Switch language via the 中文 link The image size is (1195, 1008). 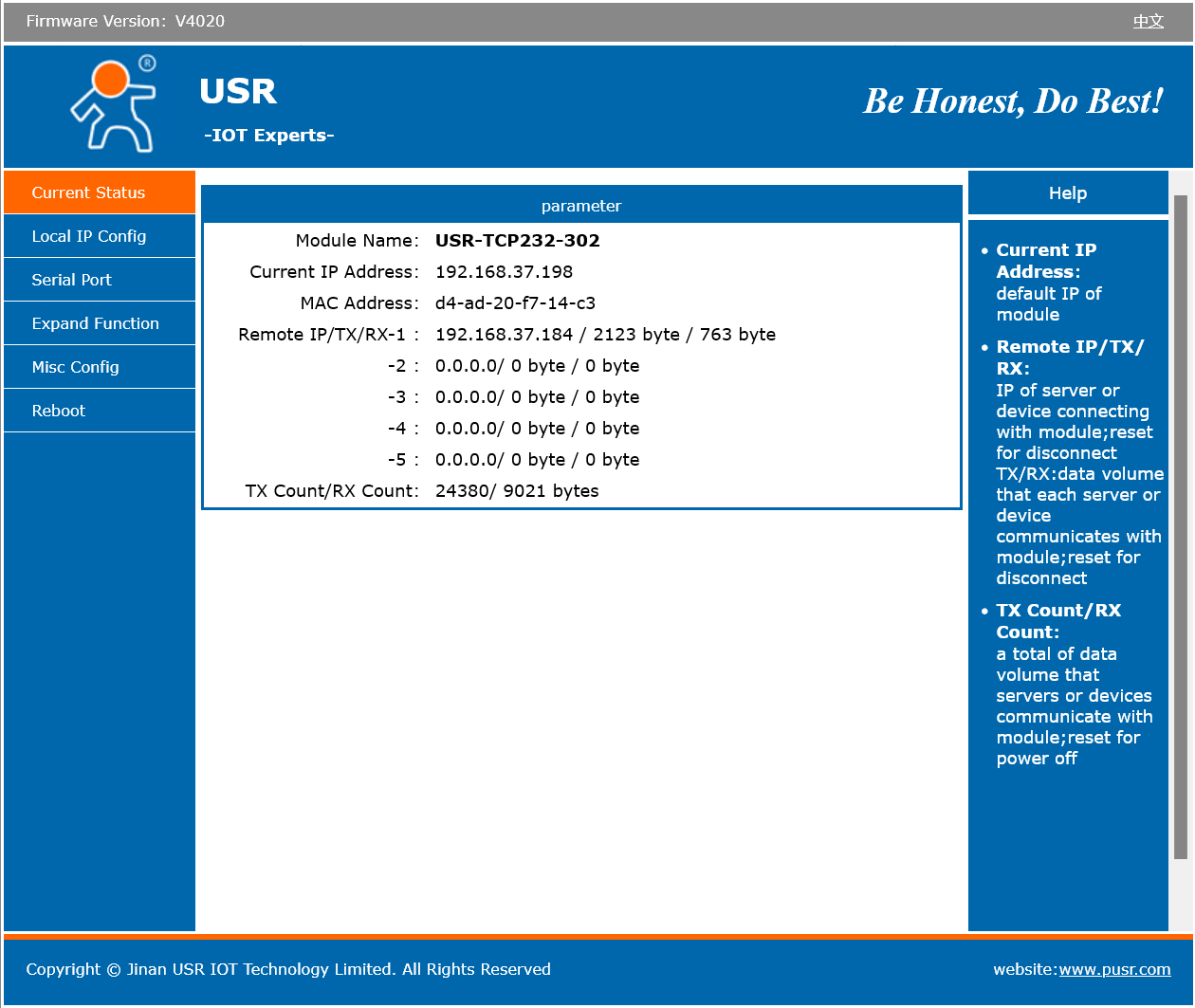click(x=1148, y=21)
